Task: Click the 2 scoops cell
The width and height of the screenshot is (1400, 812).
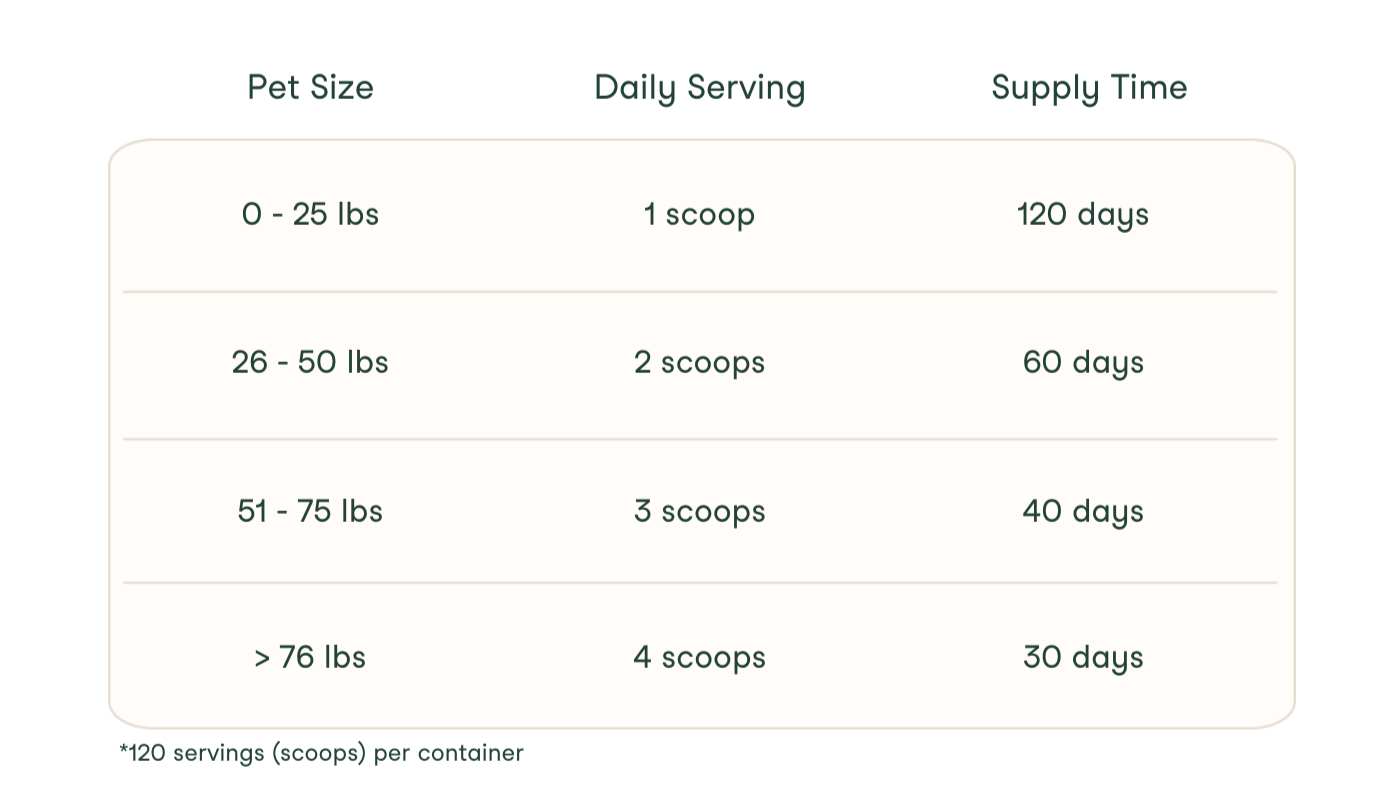Action: click(699, 363)
